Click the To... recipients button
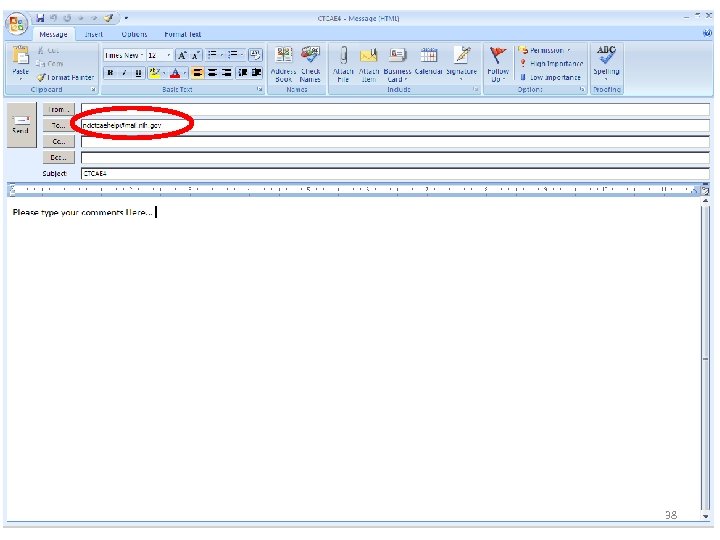720x540 pixels. pyautogui.click(x=58, y=125)
